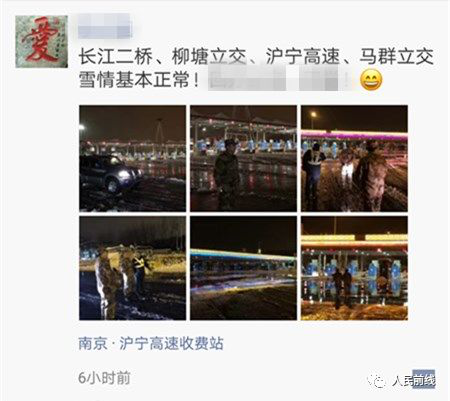Click the text line 雪情基本正常！
450x401 pixels.
coord(140,80)
